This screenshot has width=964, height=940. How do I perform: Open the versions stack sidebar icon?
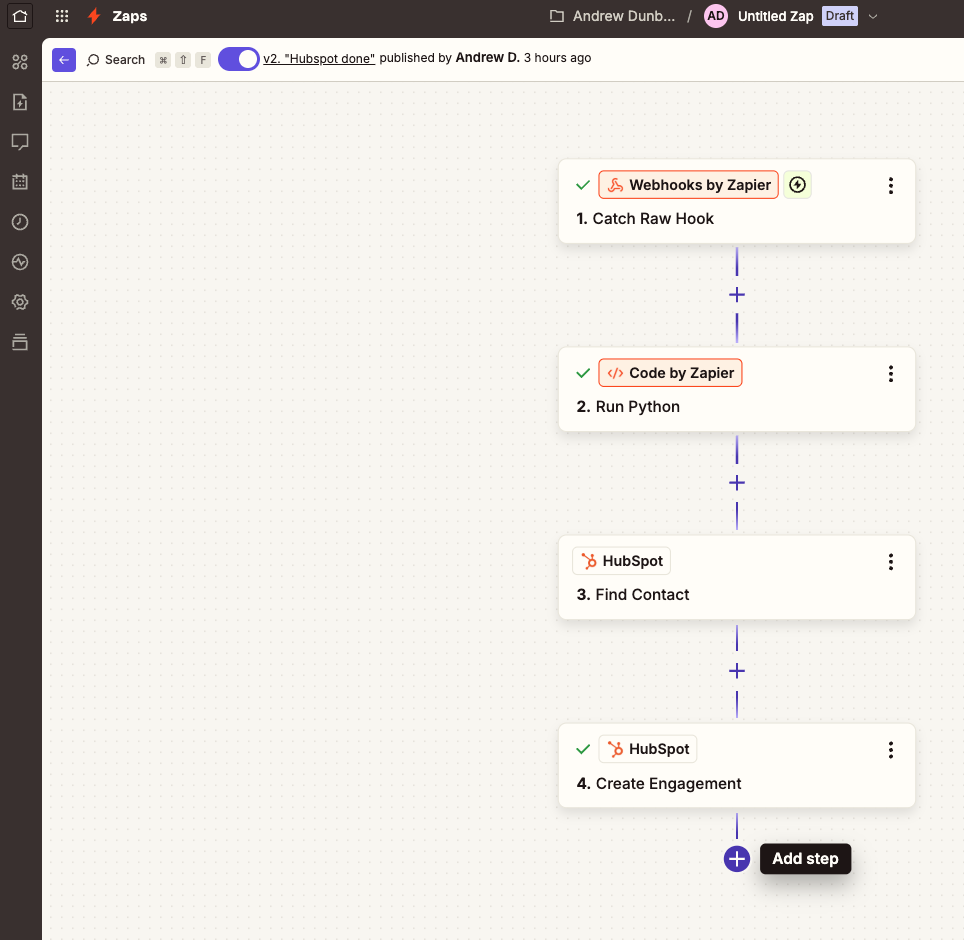pos(20,342)
